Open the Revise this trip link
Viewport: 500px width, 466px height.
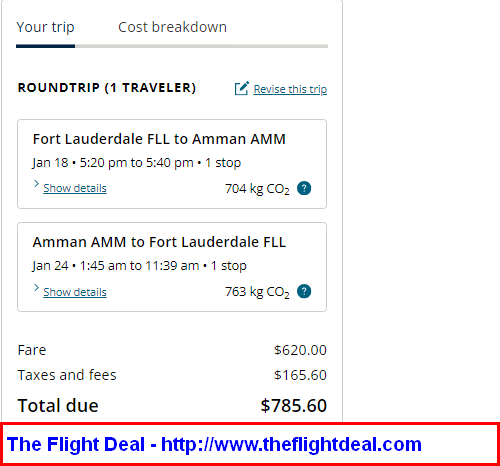coord(290,89)
